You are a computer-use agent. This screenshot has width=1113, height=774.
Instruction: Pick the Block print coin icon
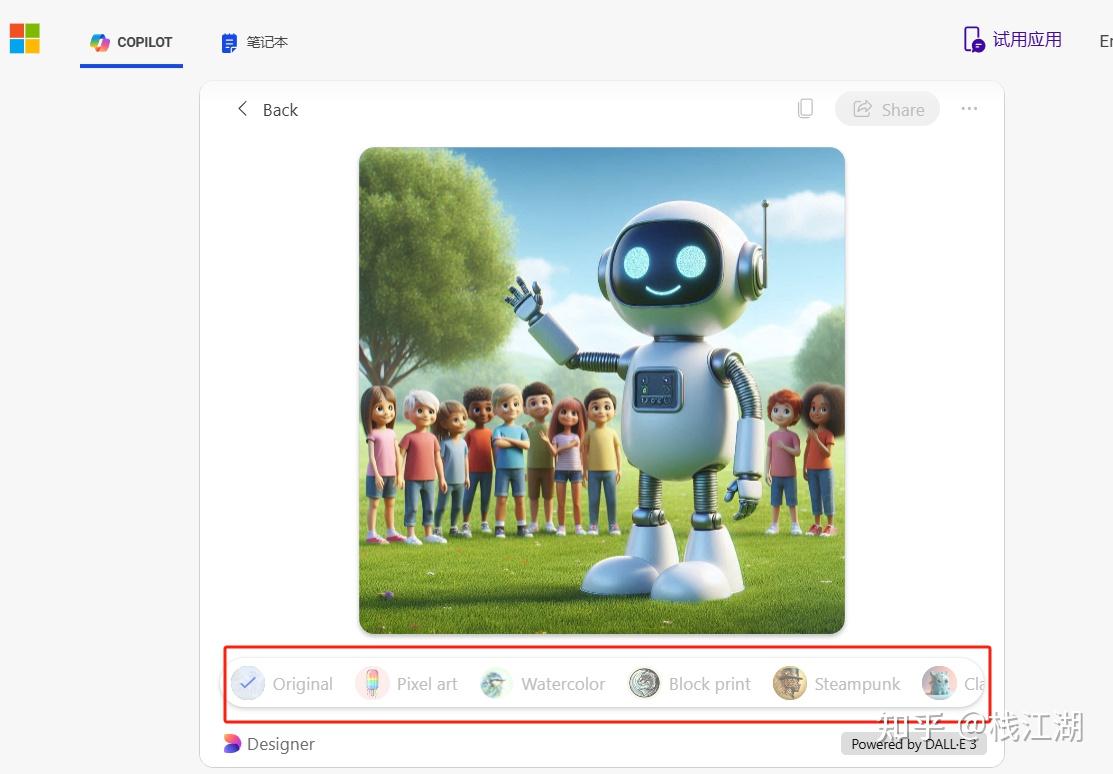point(644,684)
